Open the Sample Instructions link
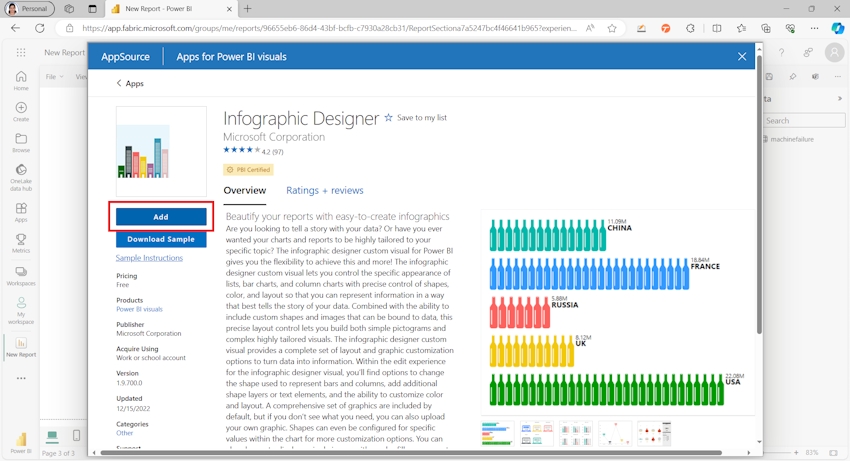The image size is (850, 461). click(149, 258)
